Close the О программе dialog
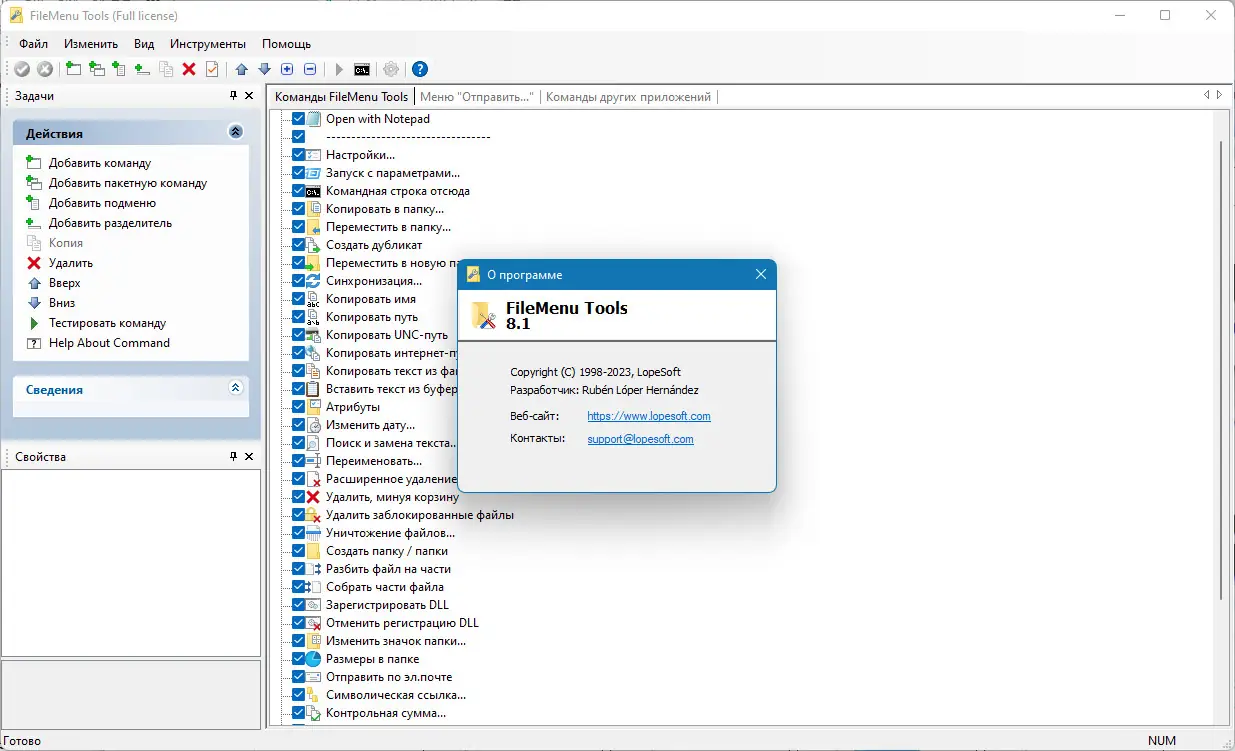Image resolution: width=1235 pixels, height=751 pixels. point(761,274)
